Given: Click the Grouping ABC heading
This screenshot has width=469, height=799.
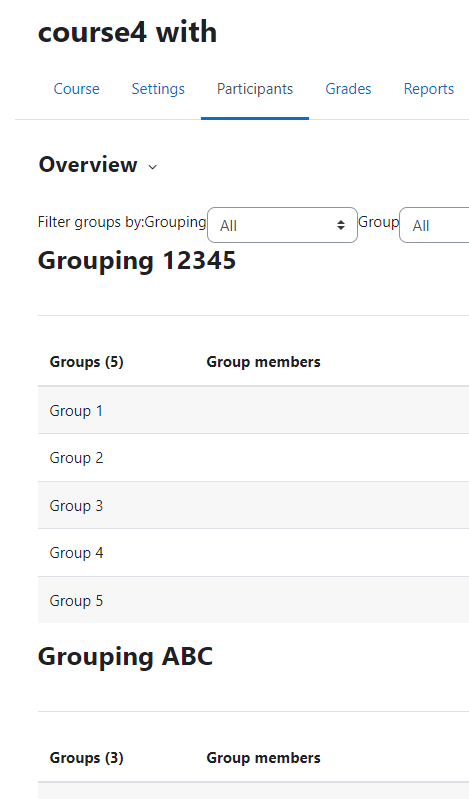Looking at the screenshot, I should (125, 656).
